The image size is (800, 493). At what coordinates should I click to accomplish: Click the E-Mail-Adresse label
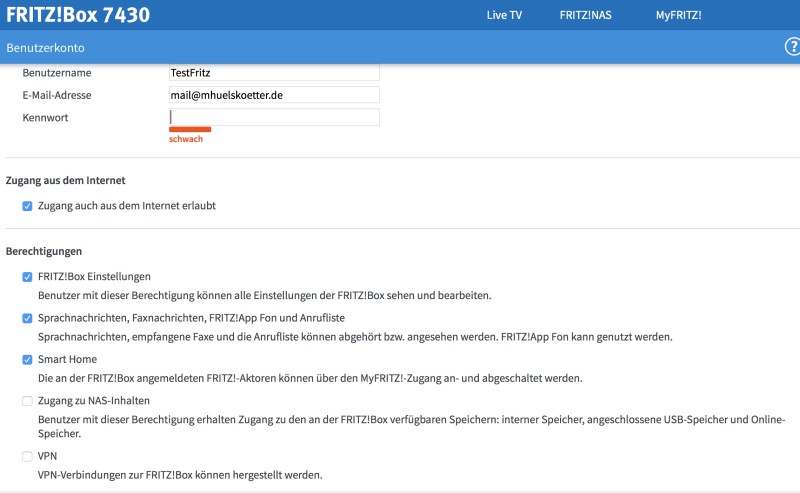point(57,95)
